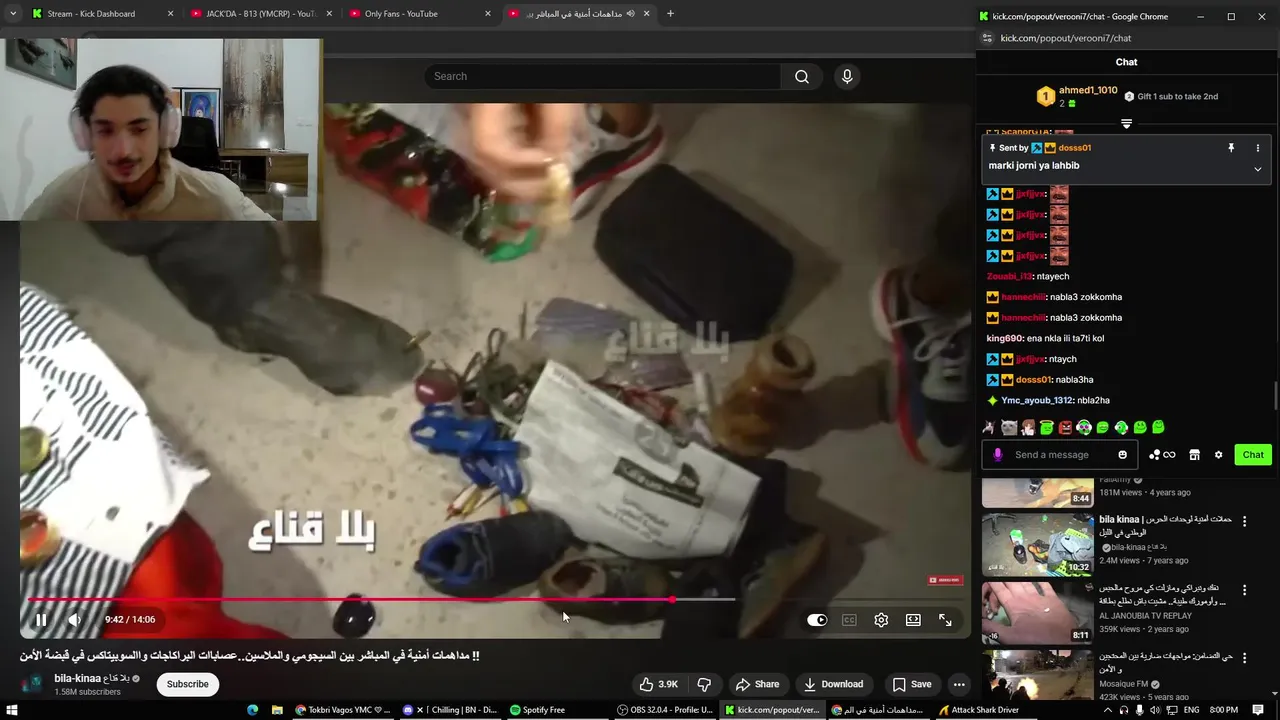This screenshot has height=720, width=1280.
Task: Open Kick chat settings gear
Action: (x=1218, y=455)
